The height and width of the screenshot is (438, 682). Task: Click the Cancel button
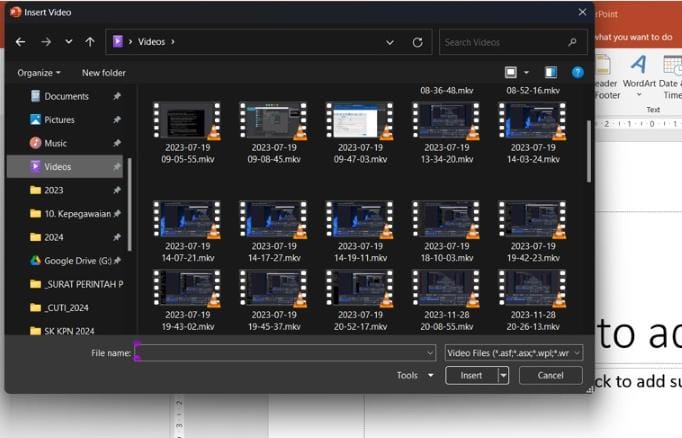tap(550, 376)
